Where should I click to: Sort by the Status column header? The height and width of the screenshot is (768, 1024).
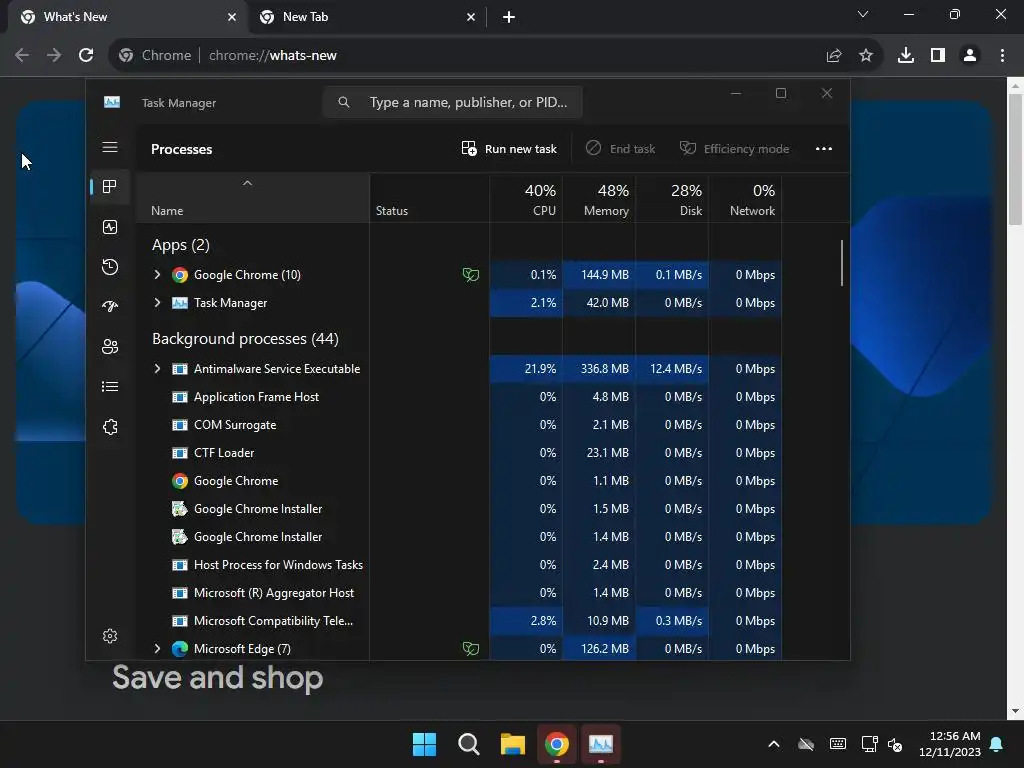(430, 198)
